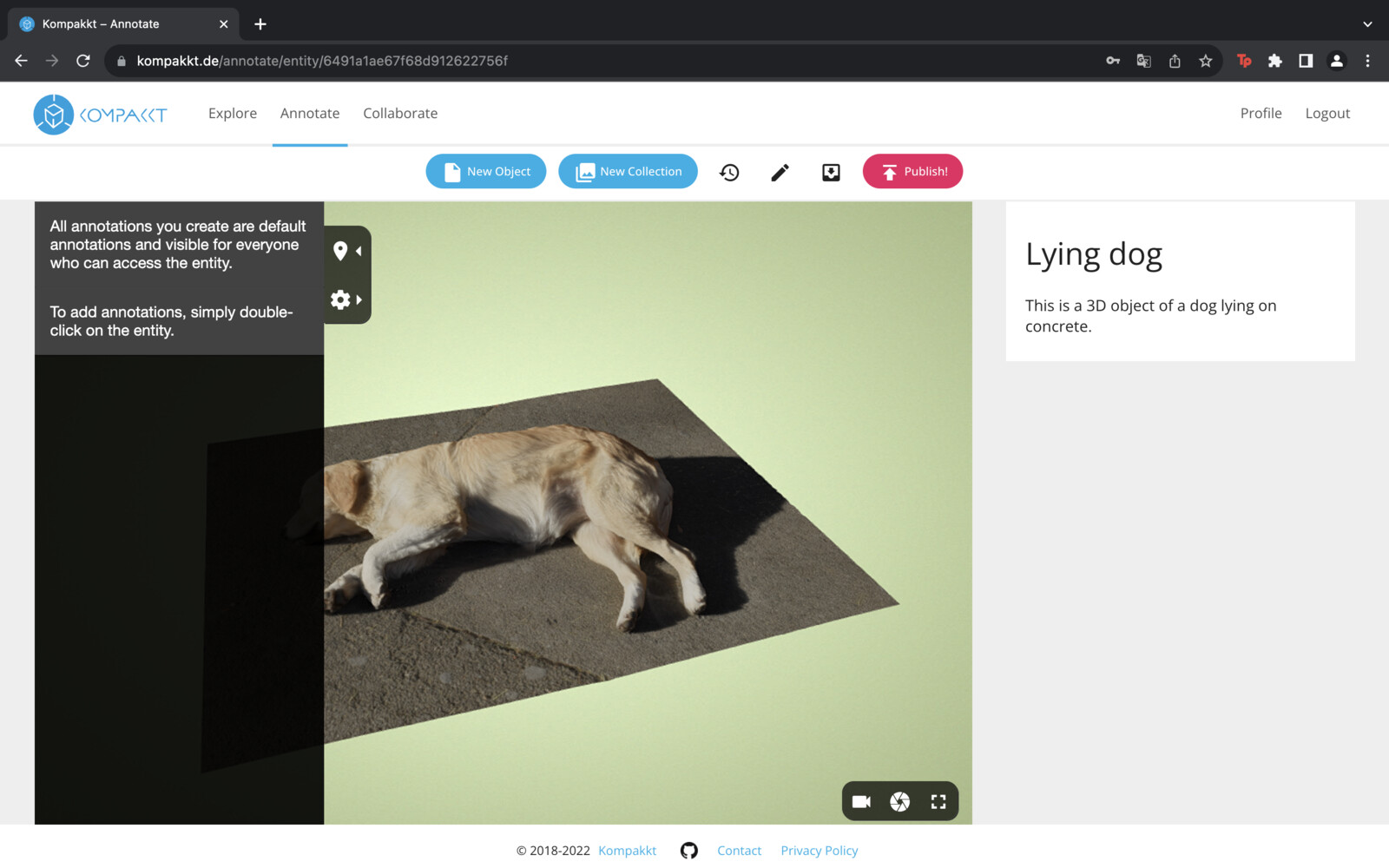Click the 'All annotations you create' notice
Viewport: 1389px width, 868px height.
pyautogui.click(x=178, y=245)
